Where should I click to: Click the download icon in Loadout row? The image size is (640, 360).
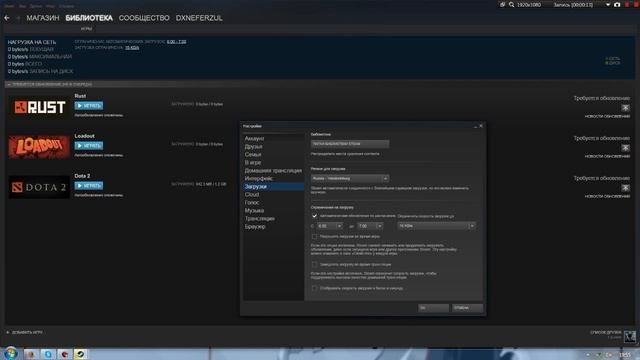(x=625, y=148)
